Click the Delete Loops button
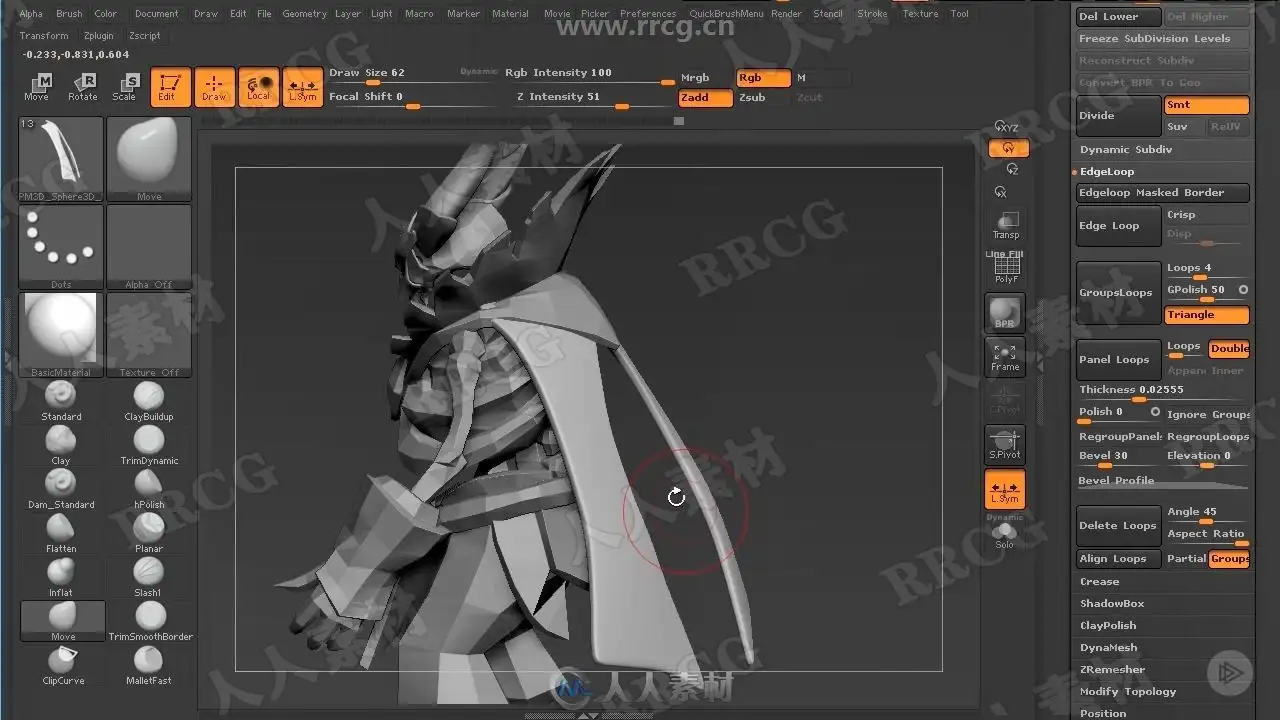Viewport: 1280px width, 720px height. [1119, 526]
